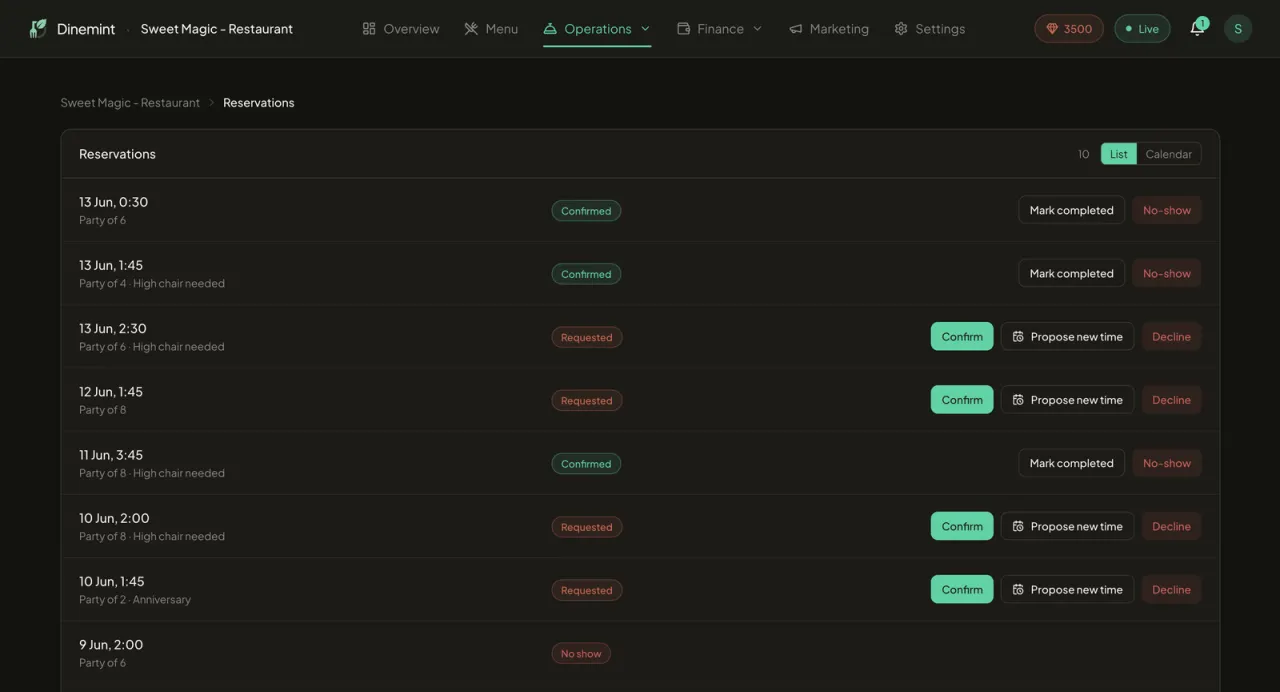Image resolution: width=1280 pixels, height=692 pixels.
Task: Expand the Operations dropdown chevron
Action: [645, 29]
